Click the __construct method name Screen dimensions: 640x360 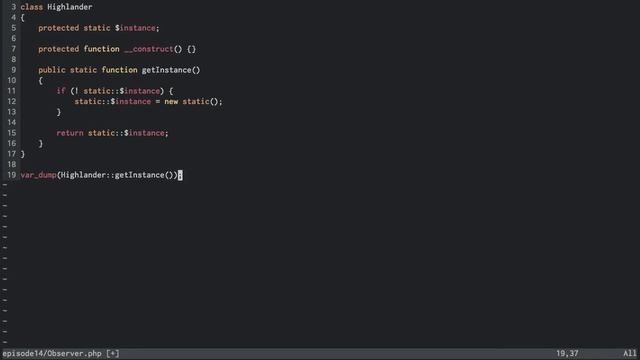(149, 49)
